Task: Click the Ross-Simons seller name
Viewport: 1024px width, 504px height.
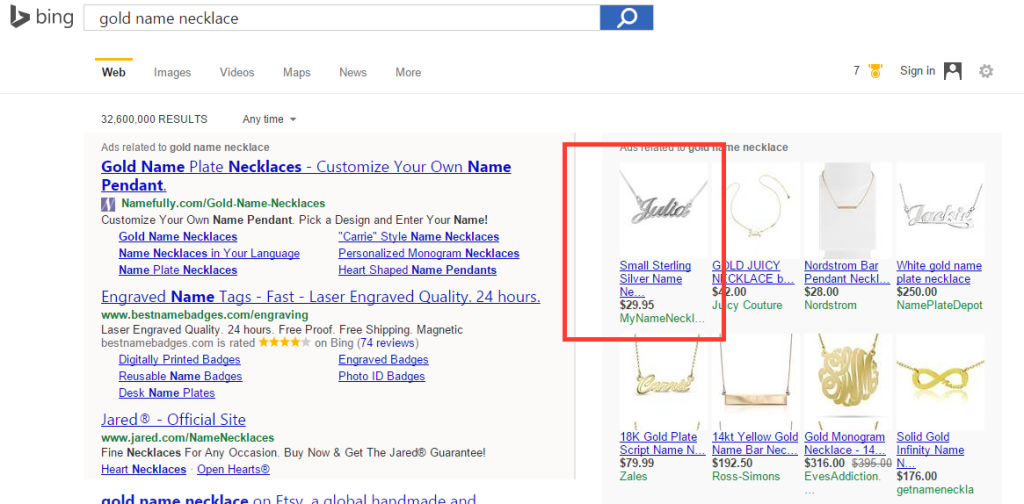Action: pos(746,476)
